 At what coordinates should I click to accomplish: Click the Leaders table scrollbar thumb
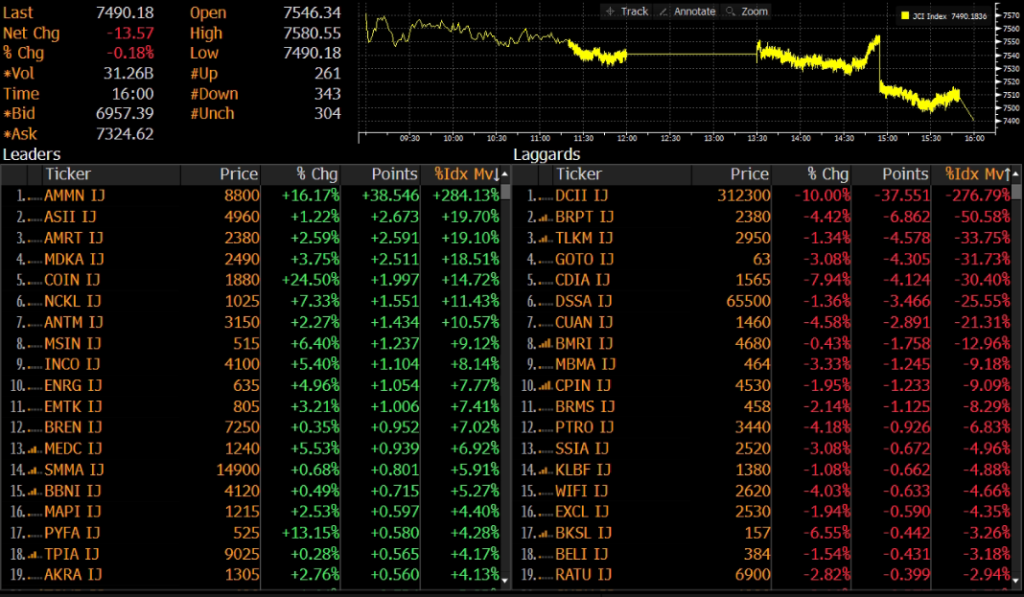pyautogui.click(x=505, y=191)
